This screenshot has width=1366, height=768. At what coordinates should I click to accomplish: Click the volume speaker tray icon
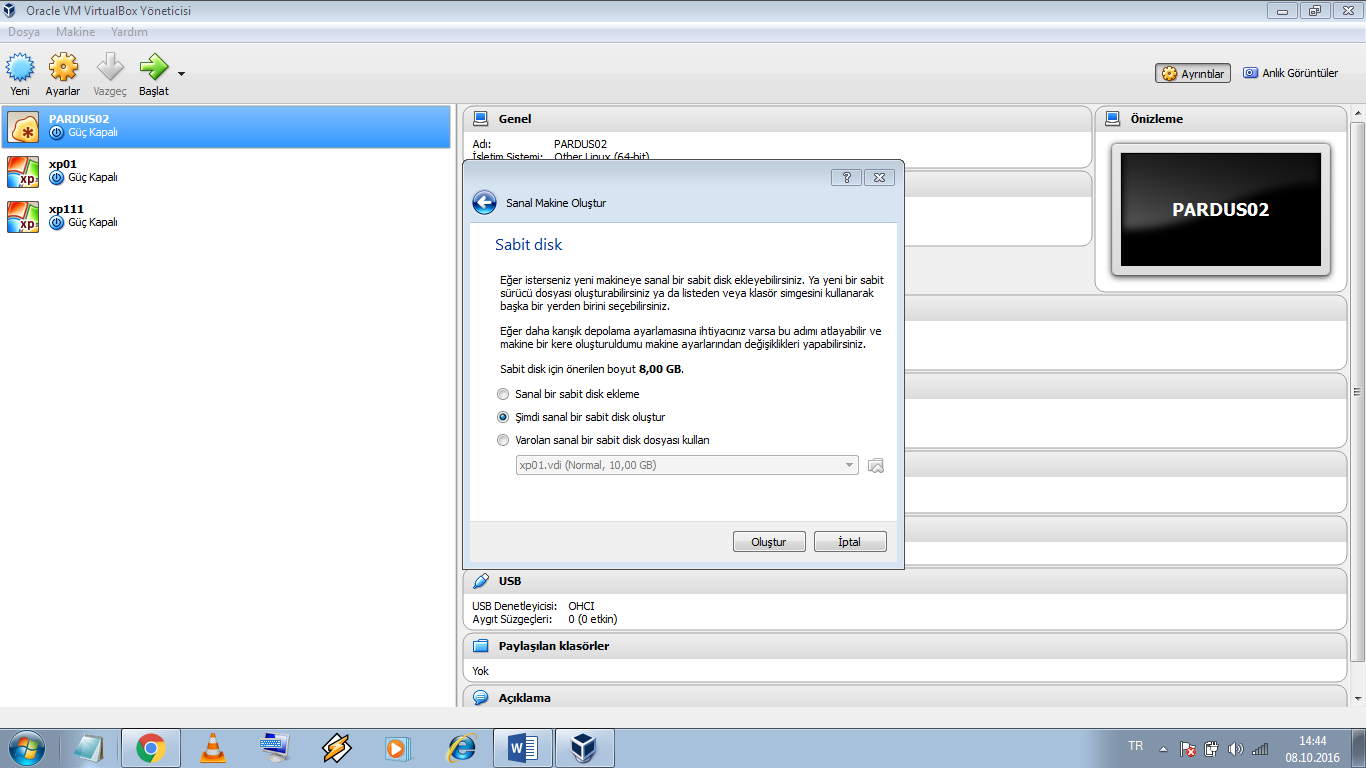click(1235, 748)
